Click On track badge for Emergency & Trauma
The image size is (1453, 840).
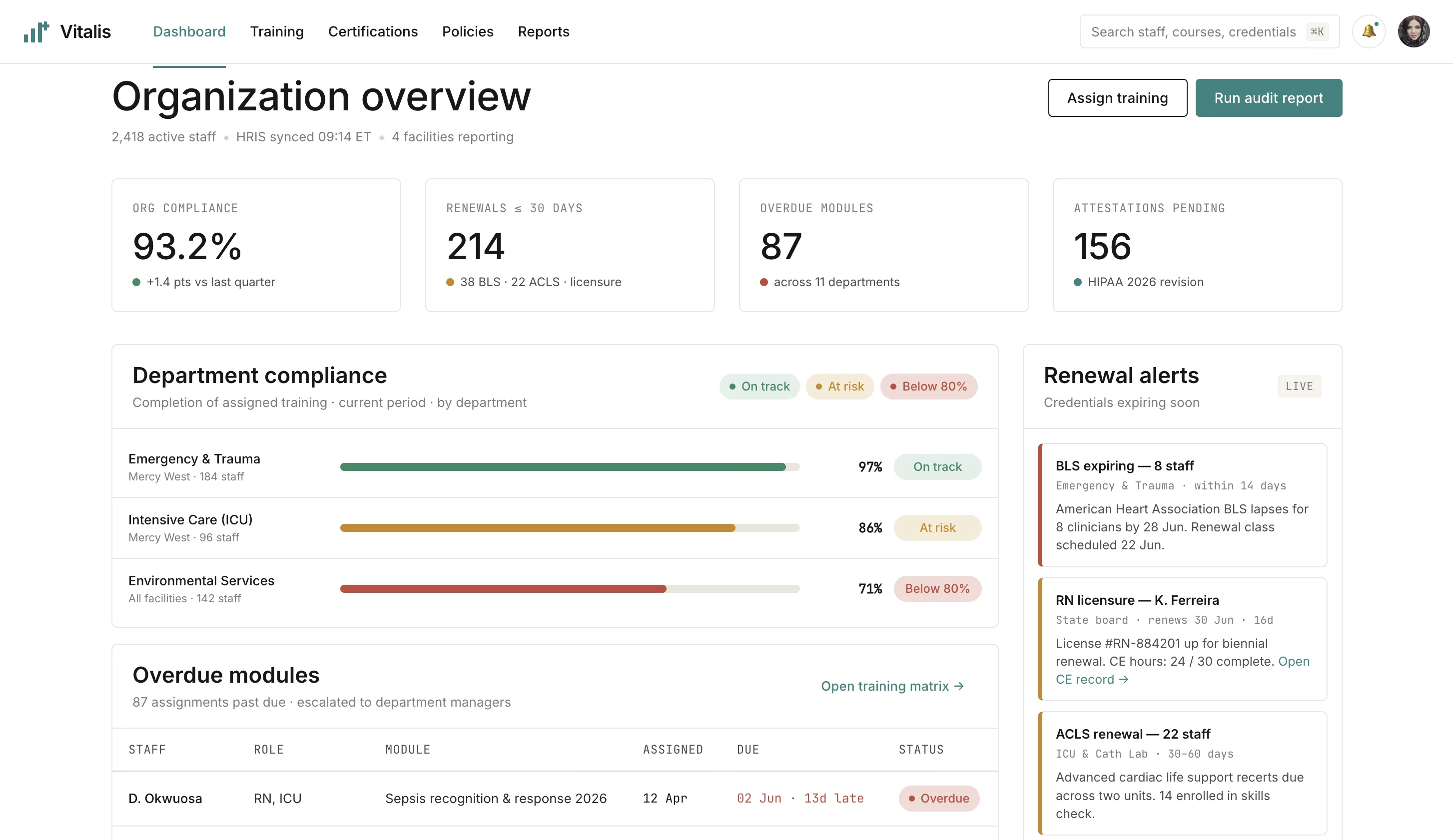[x=937, y=467]
